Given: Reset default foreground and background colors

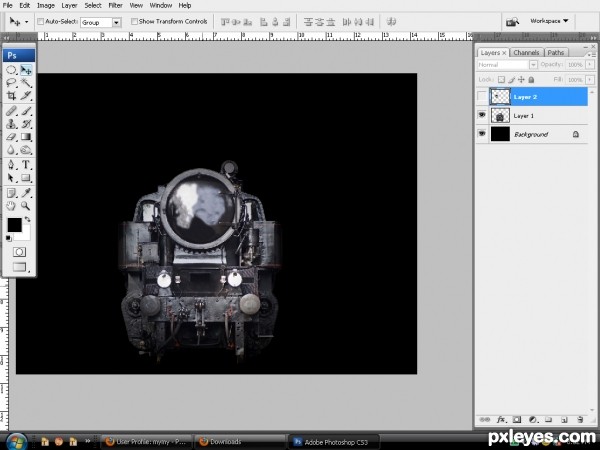Looking at the screenshot, I should pyautogui.click(x=8, y=238).
